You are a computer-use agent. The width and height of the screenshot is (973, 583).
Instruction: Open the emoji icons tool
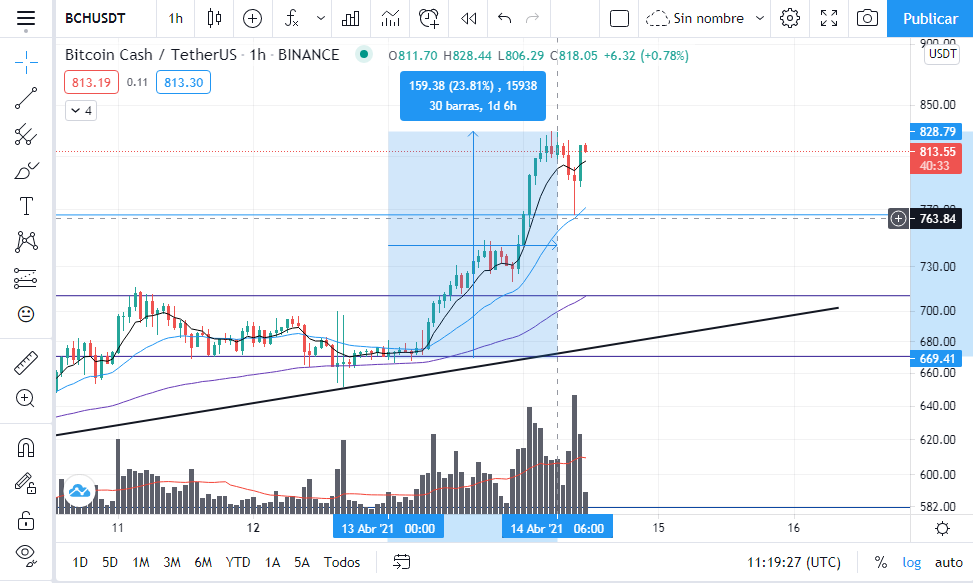click(x=26, y=314)
